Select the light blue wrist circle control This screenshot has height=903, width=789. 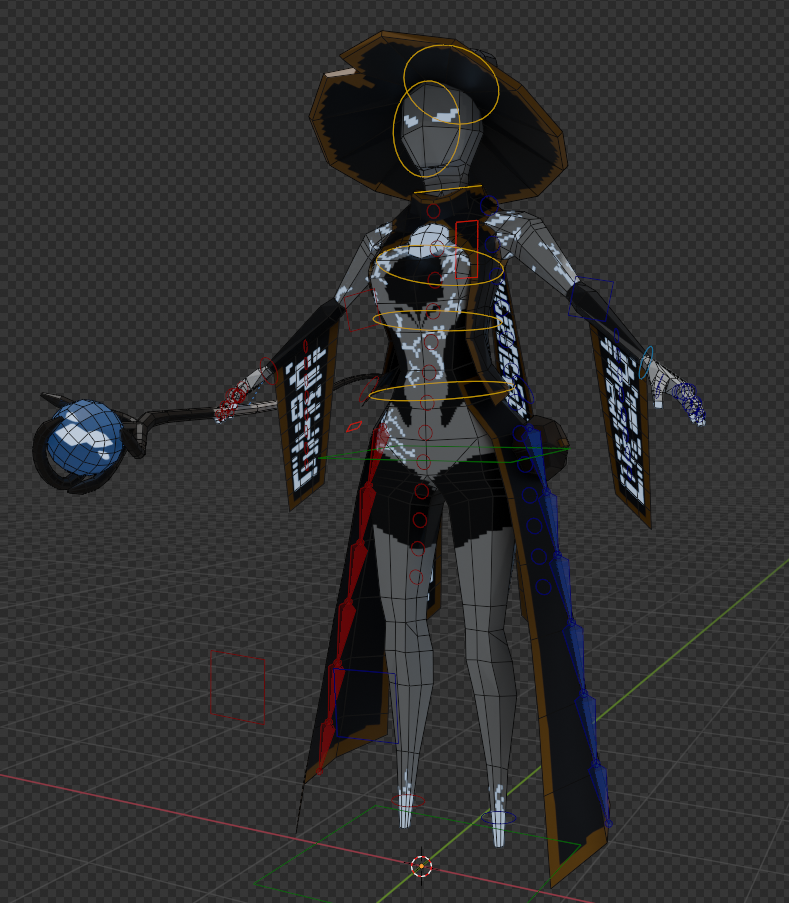[647, 362]
